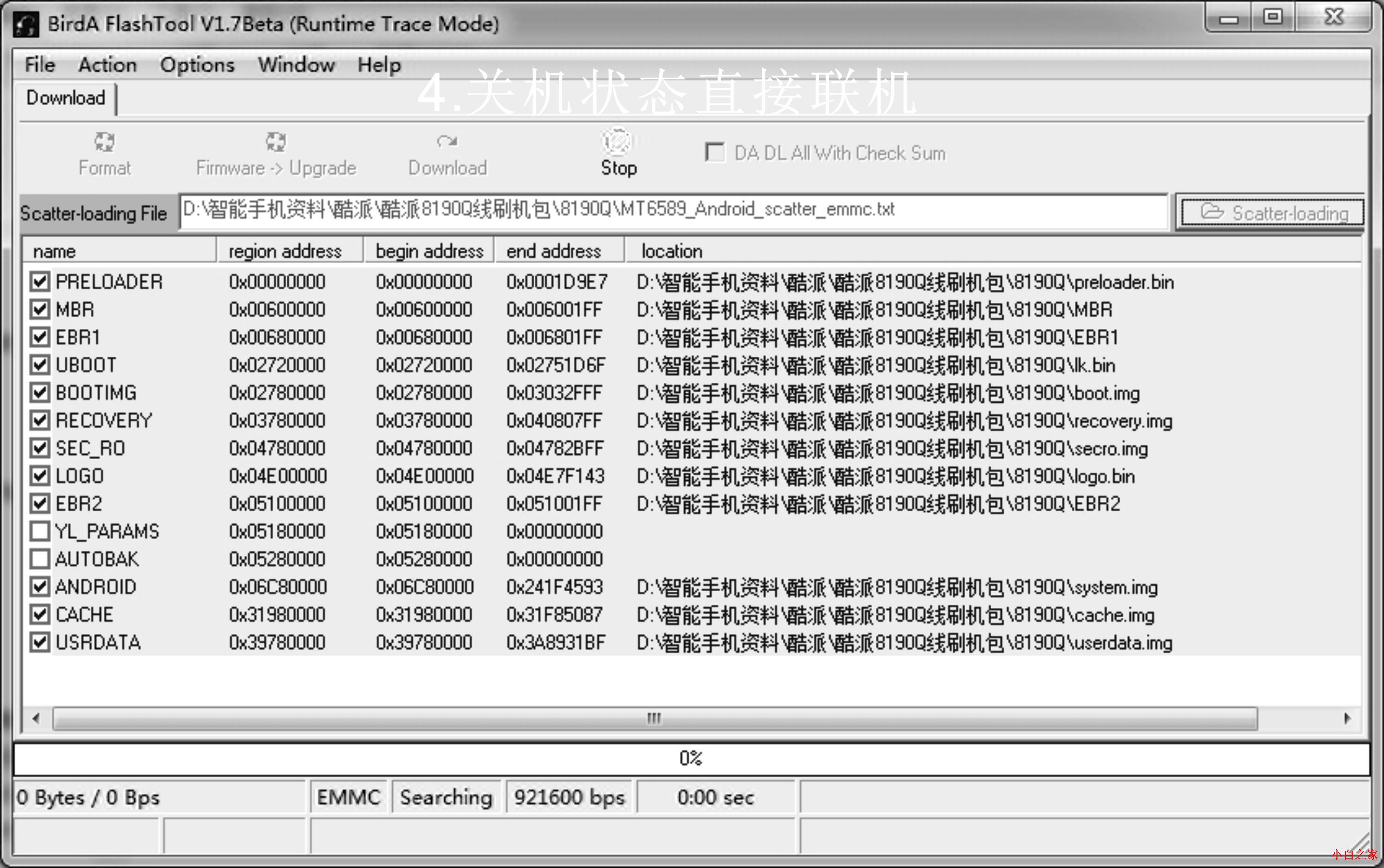Sort by the location column header
Viewport: 1384px width, 868px height.
pos(993,251)
